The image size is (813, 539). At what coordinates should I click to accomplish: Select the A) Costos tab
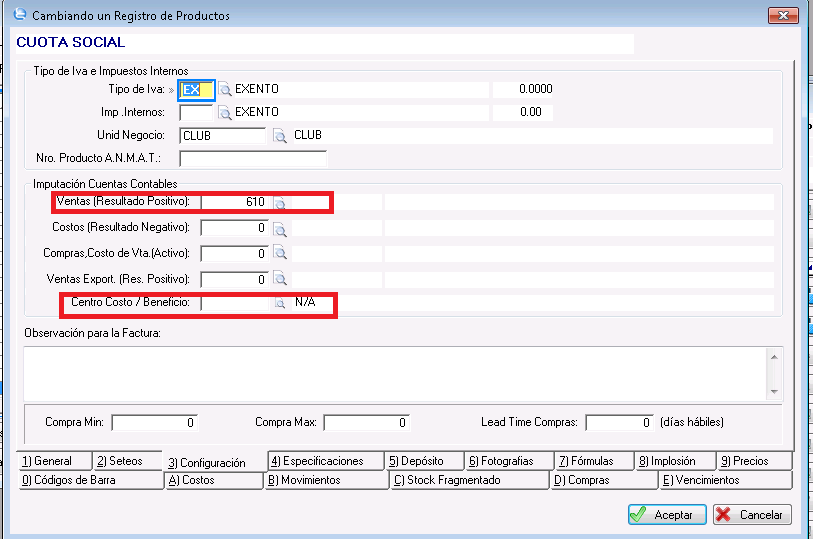point(213,480)
